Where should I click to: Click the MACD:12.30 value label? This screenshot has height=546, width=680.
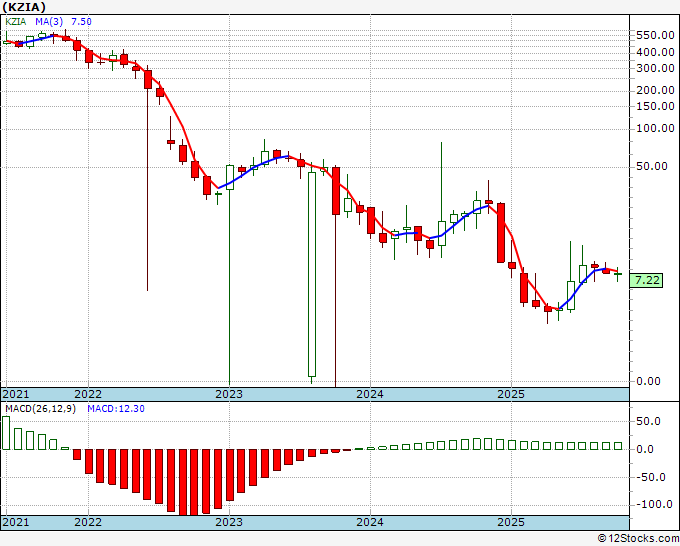point(116,409)
